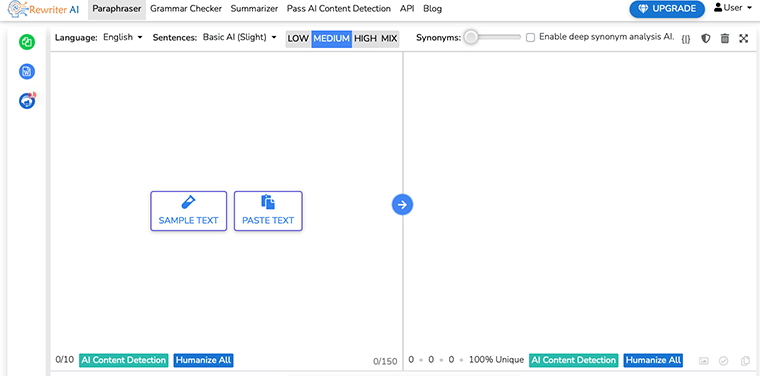Expand editor to fullscreen
Image resolution: width=760 pixels, height=376 pixels.
(x=744, y=38)
